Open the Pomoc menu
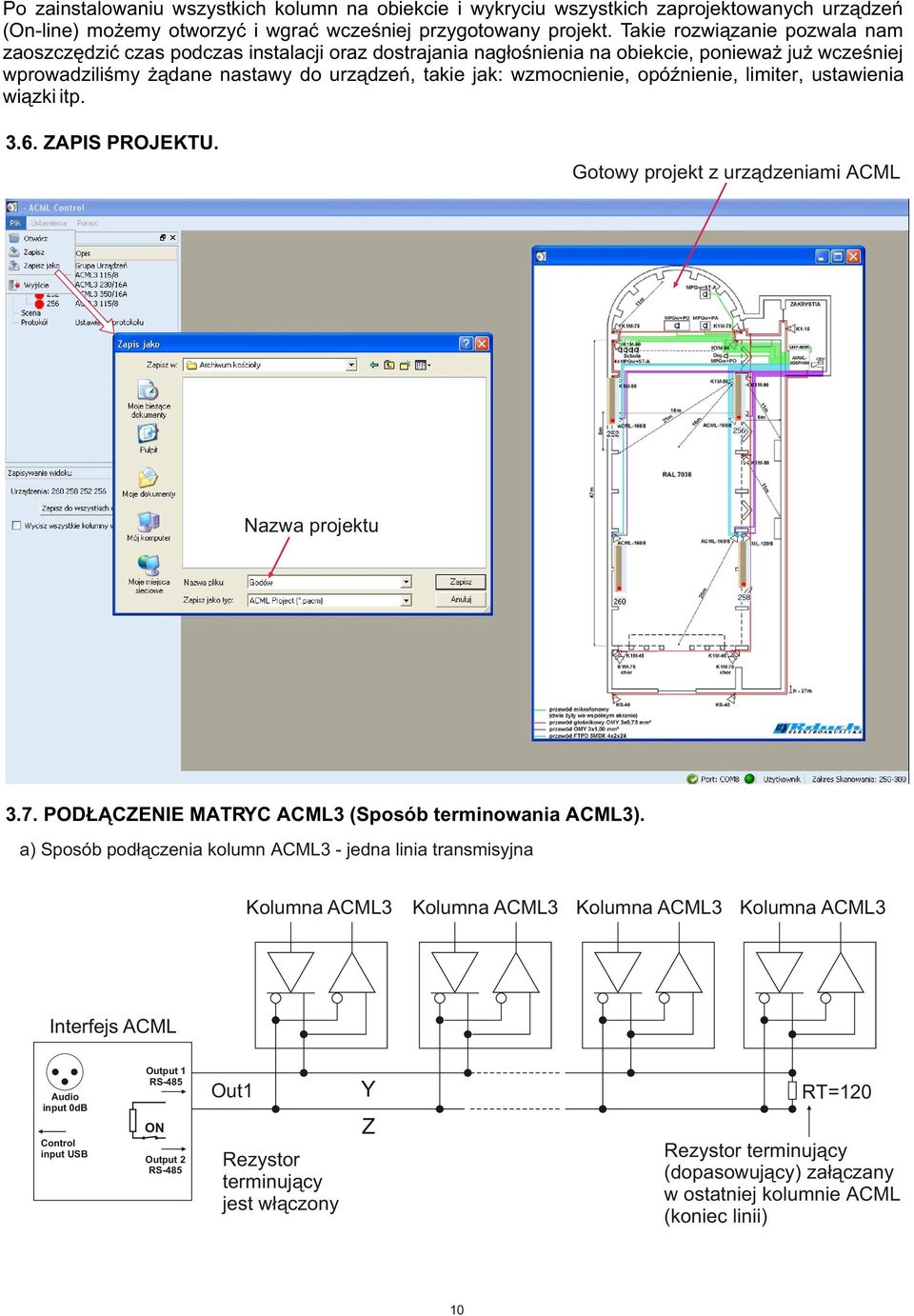Screen dimensions: 914x1316 pyautogui.click(x=87, y=223)
